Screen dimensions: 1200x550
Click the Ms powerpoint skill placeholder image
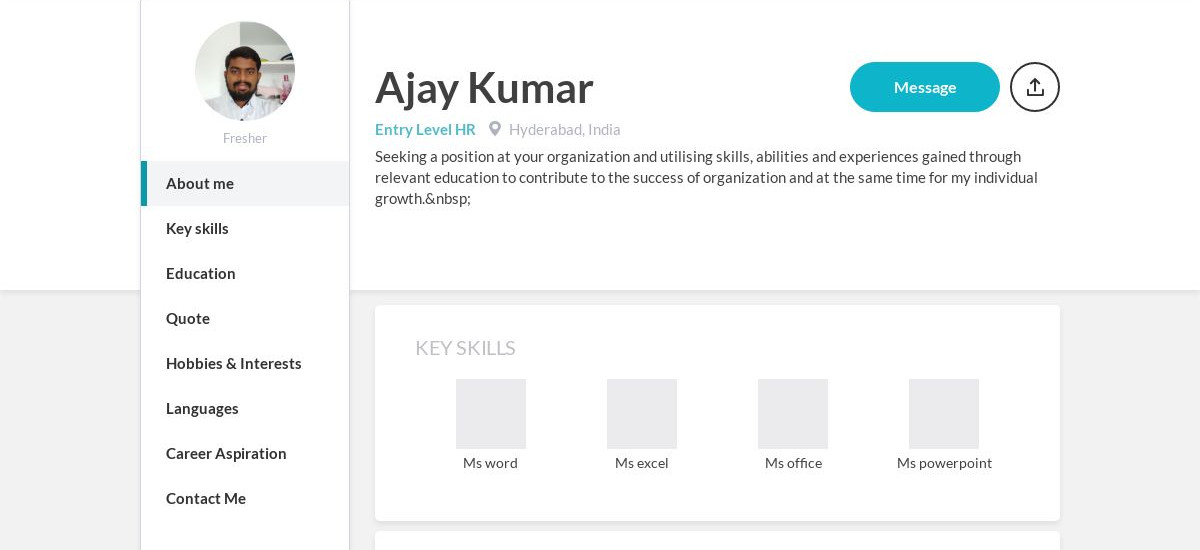pyautogui.click(x=944, y=414)
